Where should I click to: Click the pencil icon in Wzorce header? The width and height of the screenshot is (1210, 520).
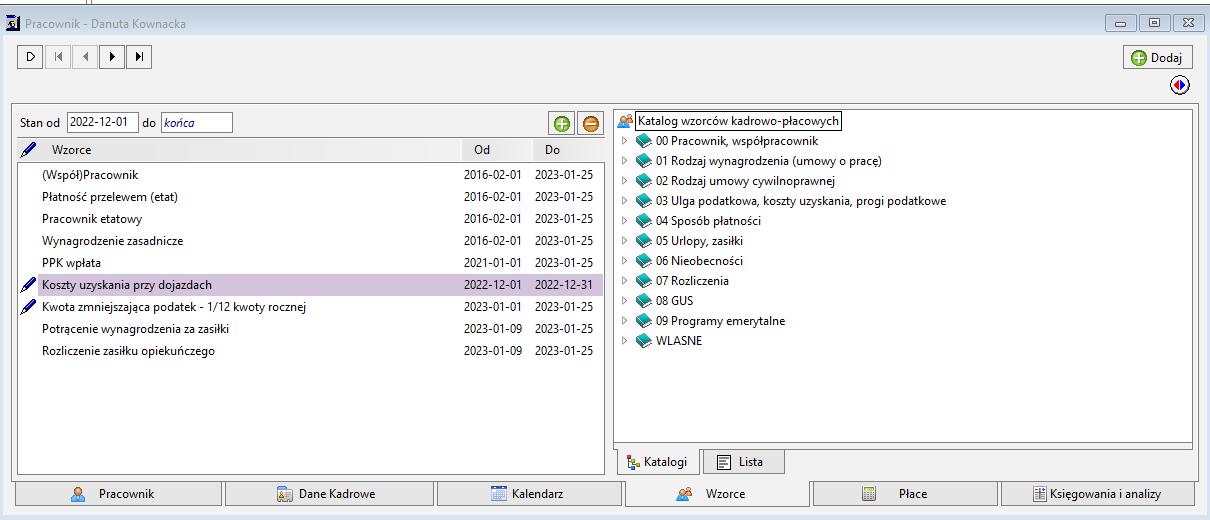[28, 150]
